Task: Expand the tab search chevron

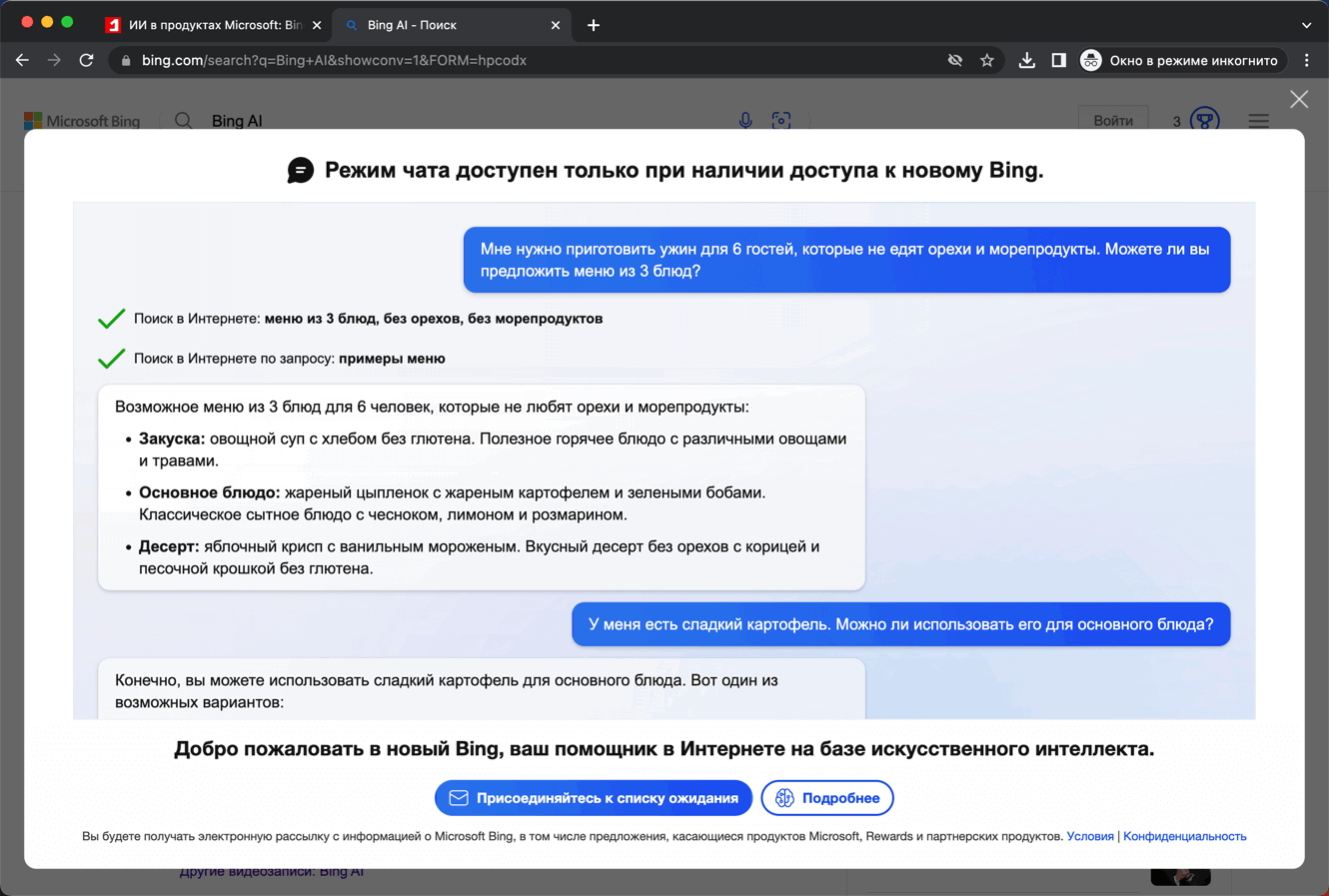Action: pos(1306,25)
